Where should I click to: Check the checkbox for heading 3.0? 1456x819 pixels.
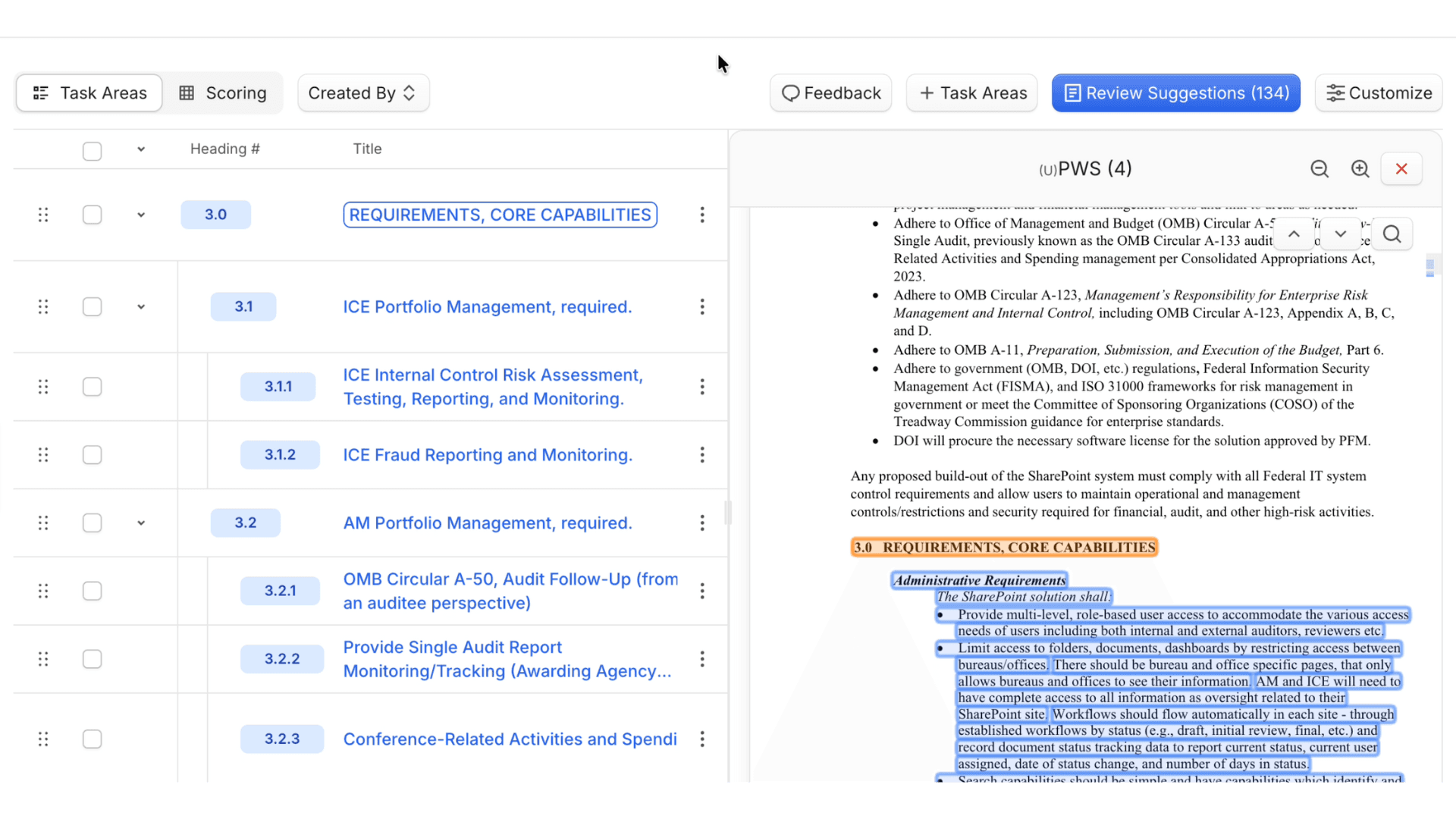(92, 215)
